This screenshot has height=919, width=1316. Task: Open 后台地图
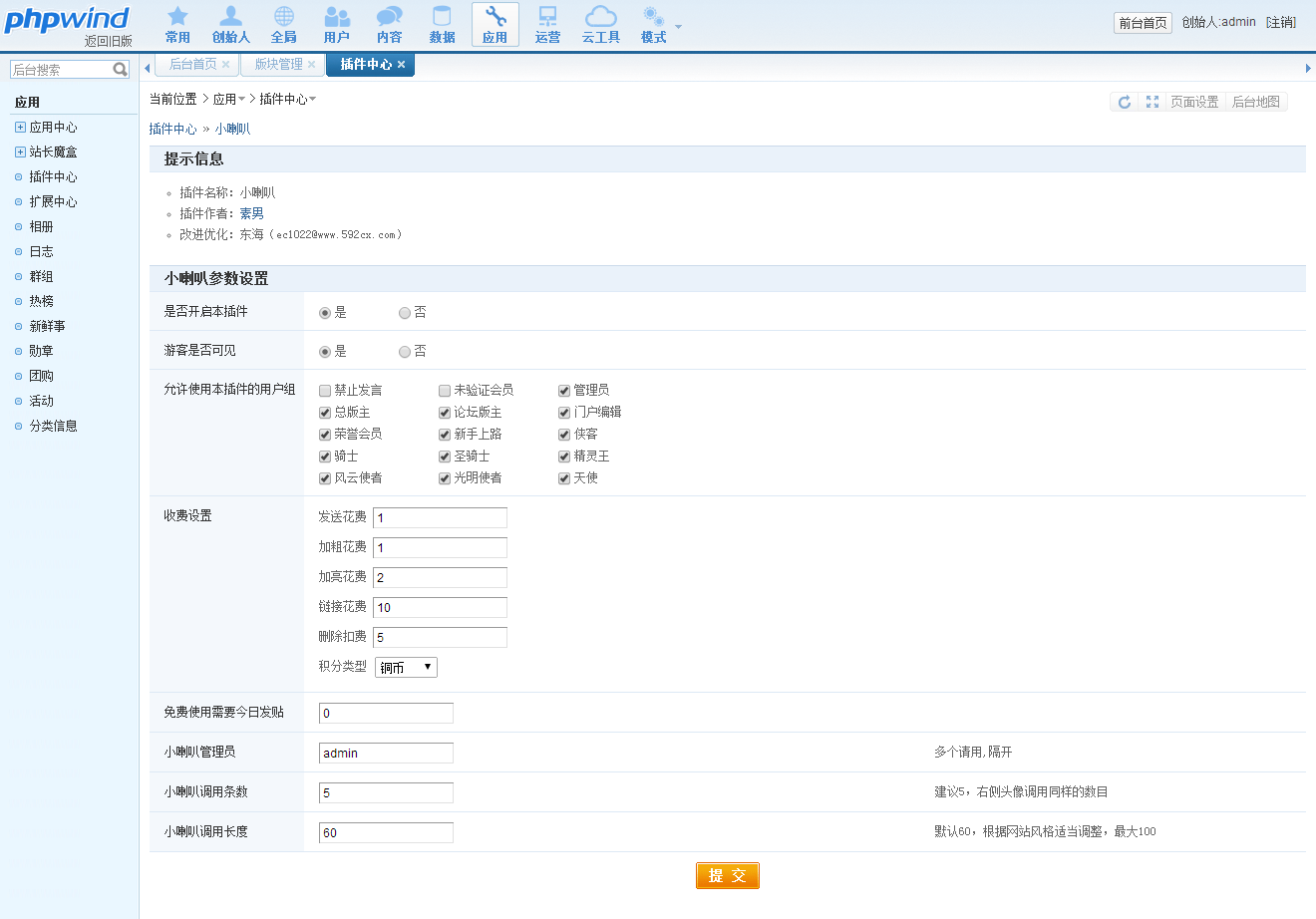point(1256,102)
